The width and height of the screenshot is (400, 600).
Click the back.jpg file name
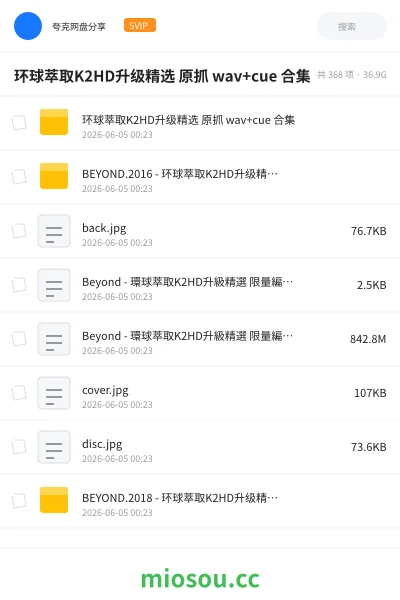point(104,228)
